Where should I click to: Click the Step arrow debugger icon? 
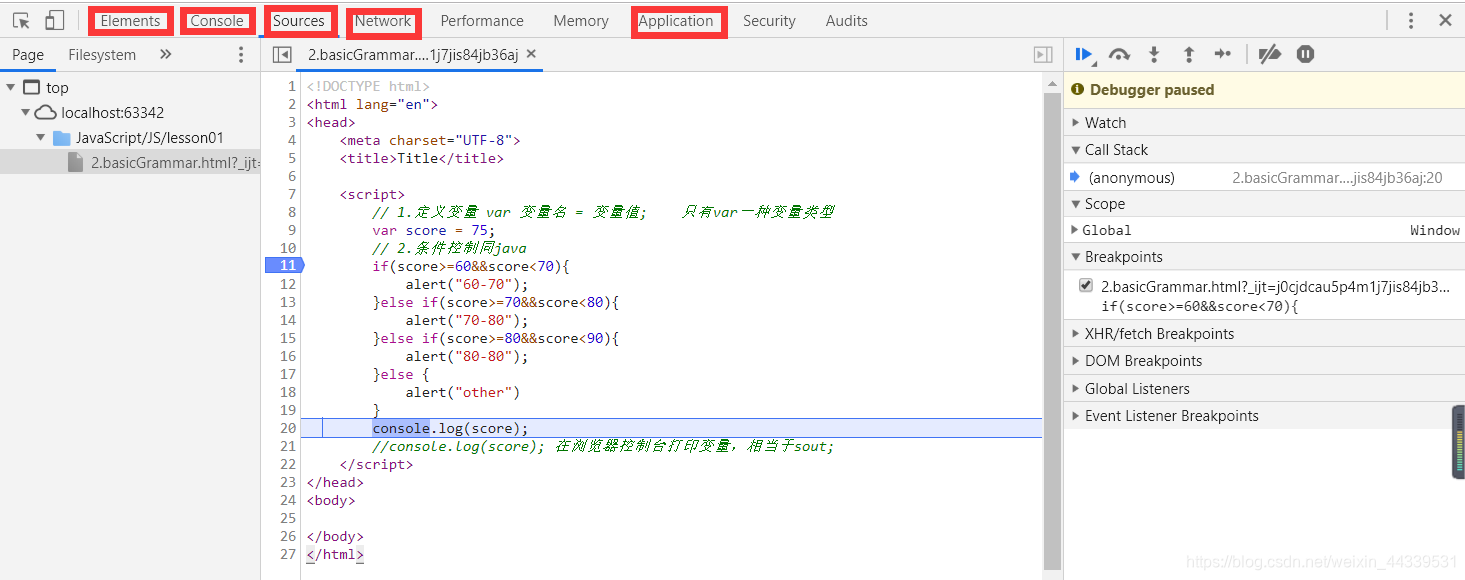(x=1223, y=54)
